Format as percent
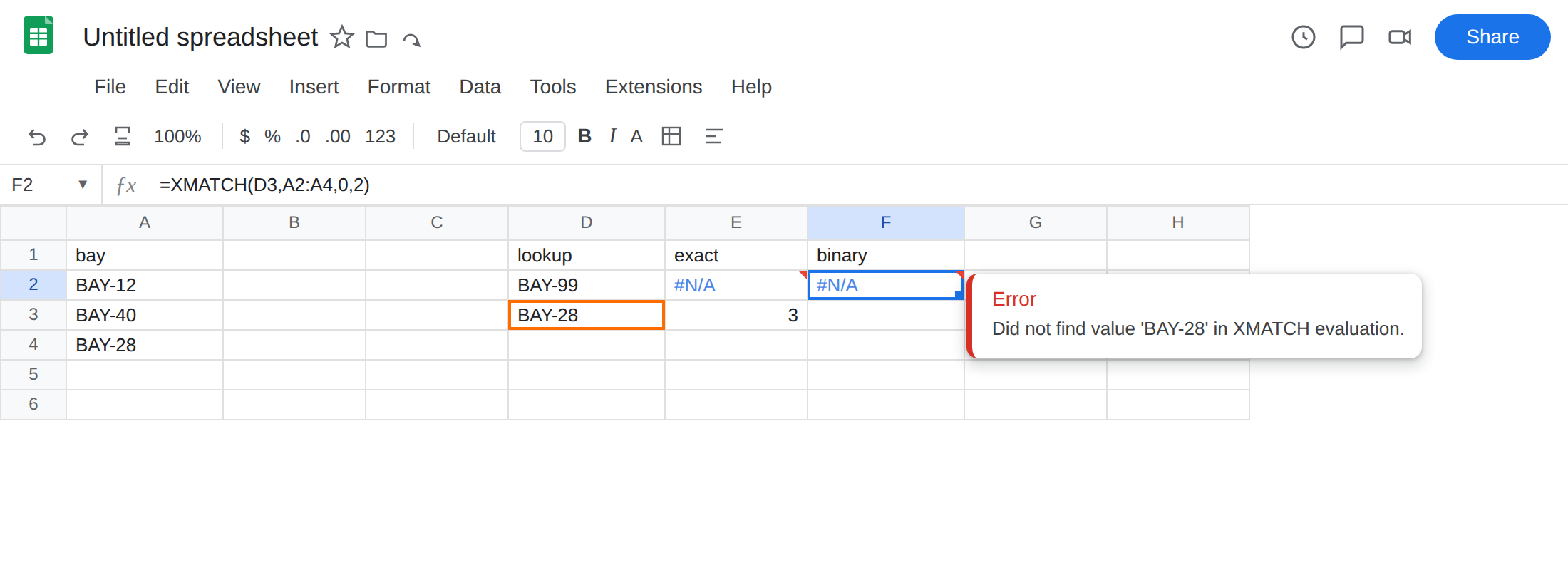The height and width of the screenshot is (570, 1568). (x=272, y=136)
